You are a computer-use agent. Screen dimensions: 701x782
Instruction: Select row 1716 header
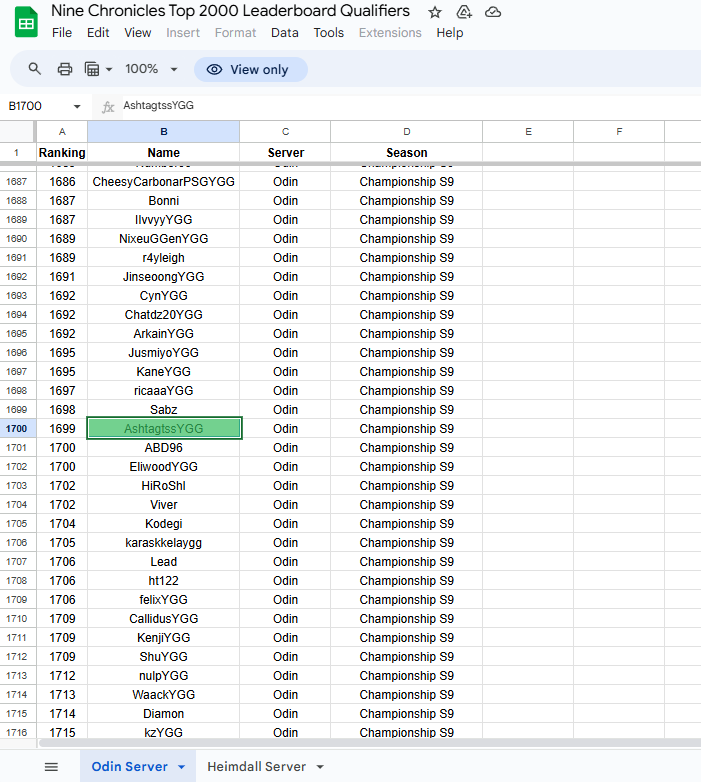click(17, 732)
